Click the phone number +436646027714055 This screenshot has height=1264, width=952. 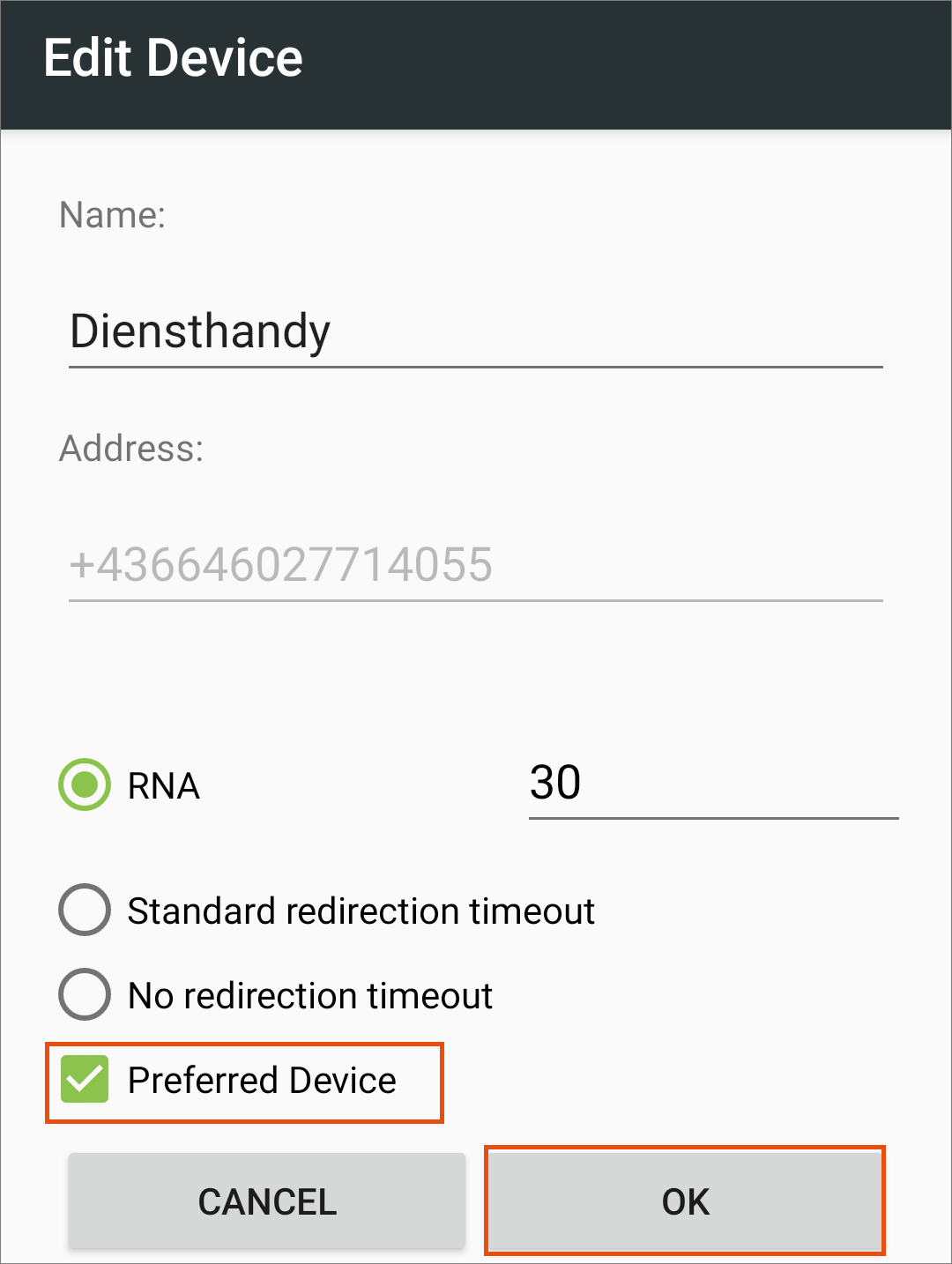tap(280, 565)
